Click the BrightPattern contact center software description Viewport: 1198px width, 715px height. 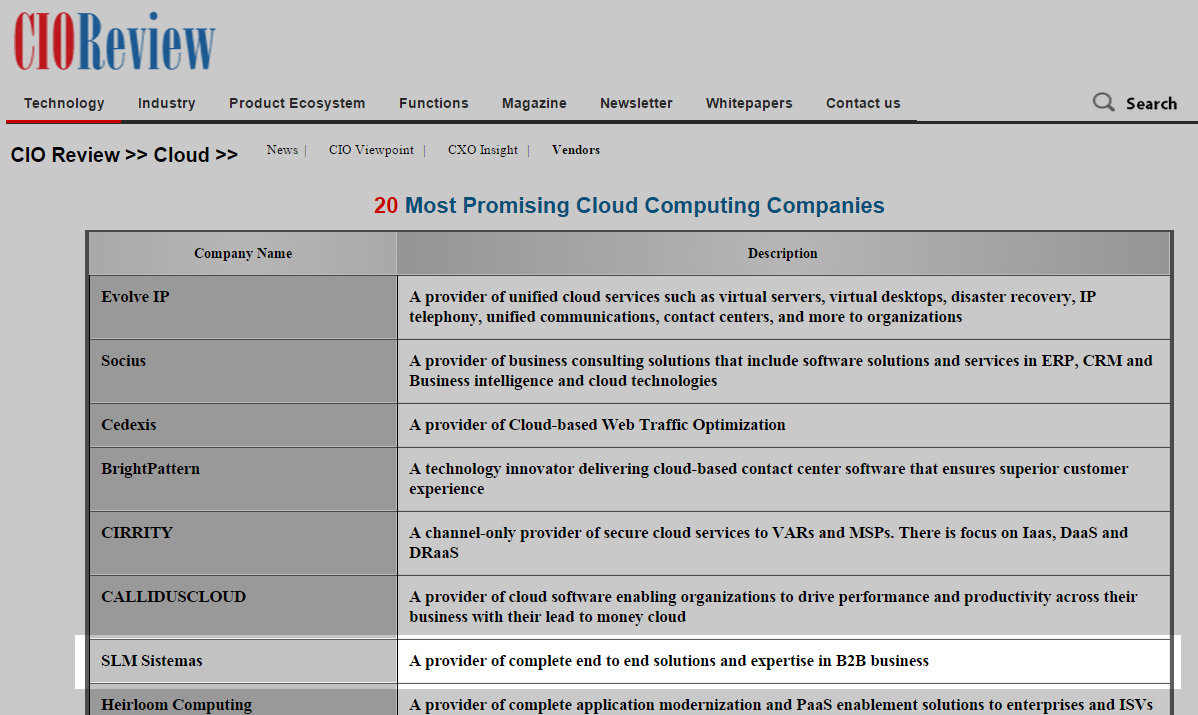click(x=769, y=479)
